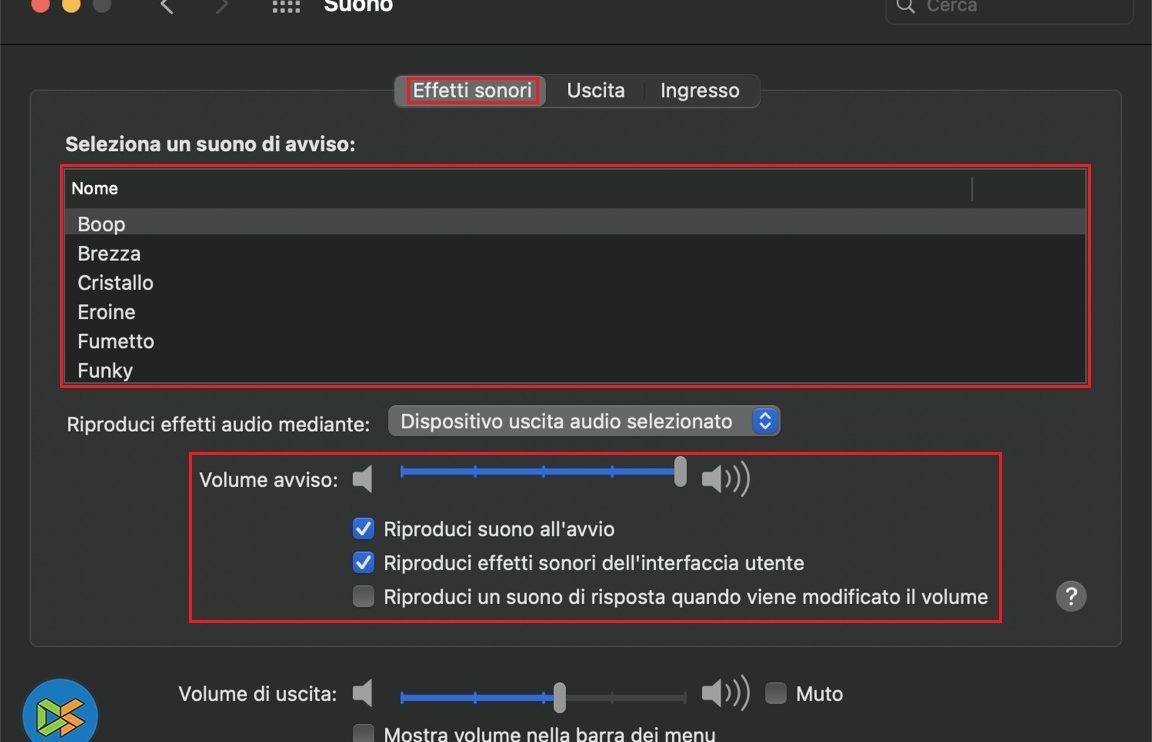Click the Volume avviso slider handle
The image size is (1152, 742).
point(680,471)
